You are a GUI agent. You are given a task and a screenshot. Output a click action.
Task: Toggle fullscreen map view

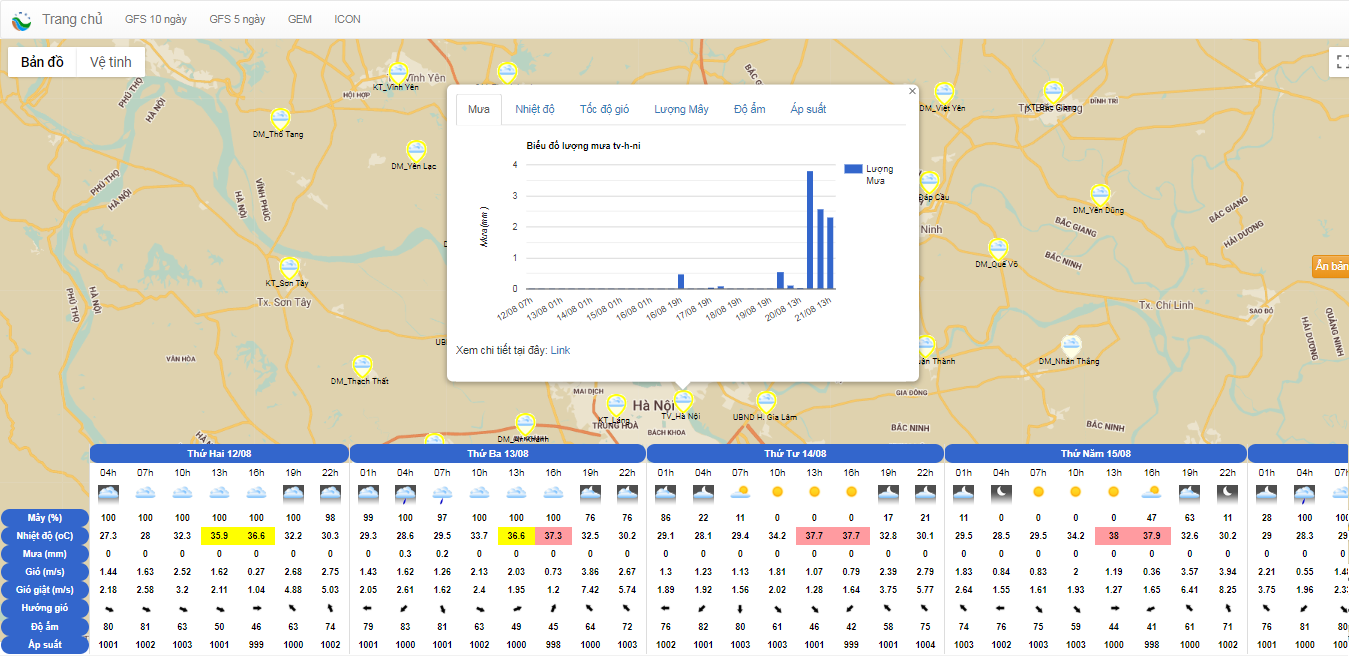point(1341,62)
